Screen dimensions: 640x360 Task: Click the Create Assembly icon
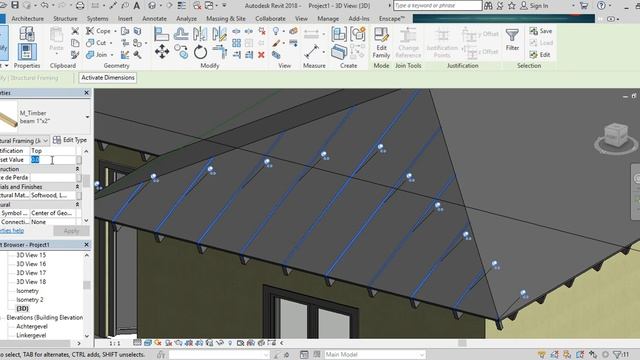[x=339, y=34]
